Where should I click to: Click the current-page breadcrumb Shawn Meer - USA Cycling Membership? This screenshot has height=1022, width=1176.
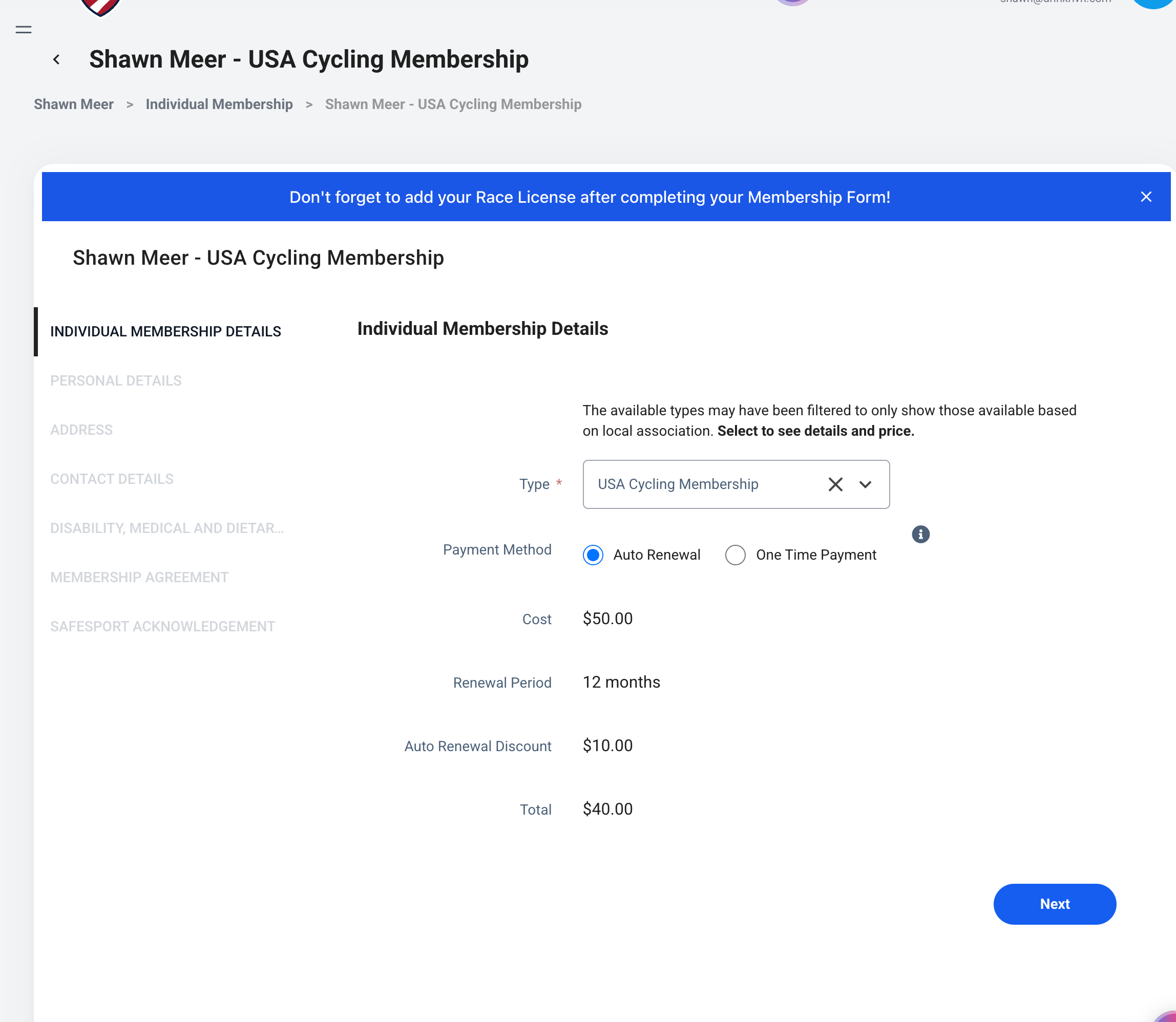tap(453, 104)
